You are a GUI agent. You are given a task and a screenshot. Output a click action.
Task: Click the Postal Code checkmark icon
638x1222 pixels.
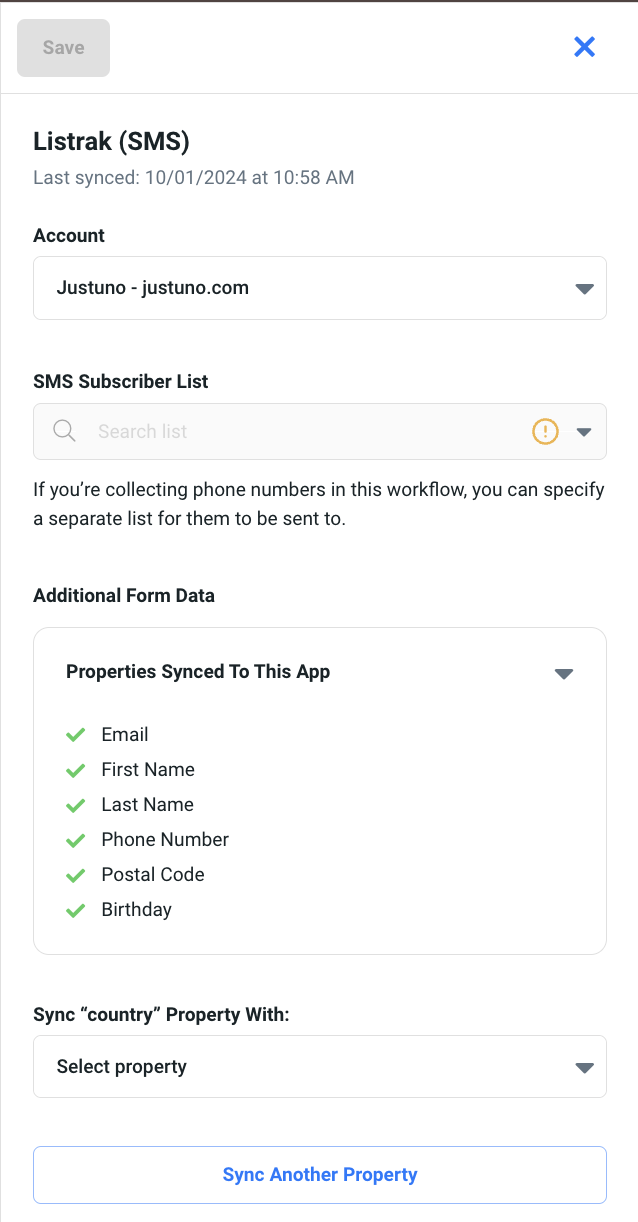coord(75,875)
